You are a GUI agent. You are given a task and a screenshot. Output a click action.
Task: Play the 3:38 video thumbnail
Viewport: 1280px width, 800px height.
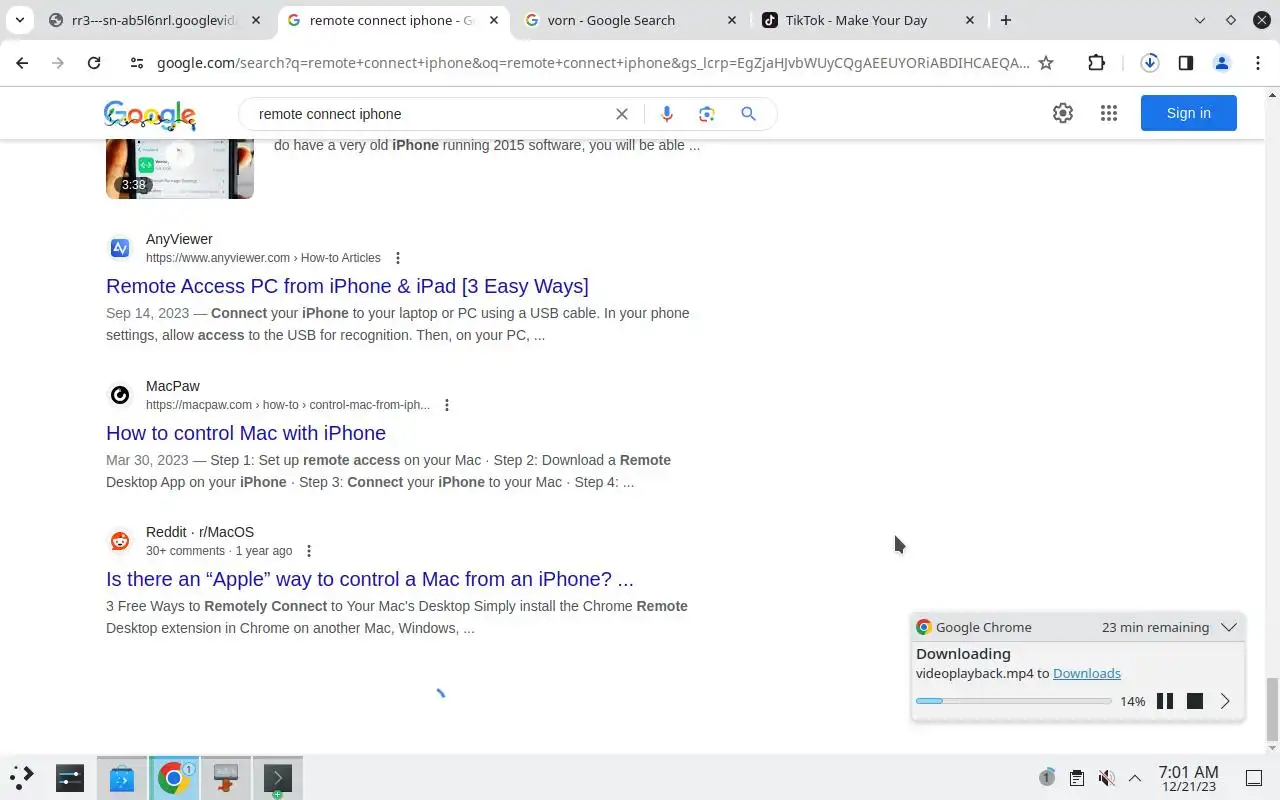coord(180,168)
